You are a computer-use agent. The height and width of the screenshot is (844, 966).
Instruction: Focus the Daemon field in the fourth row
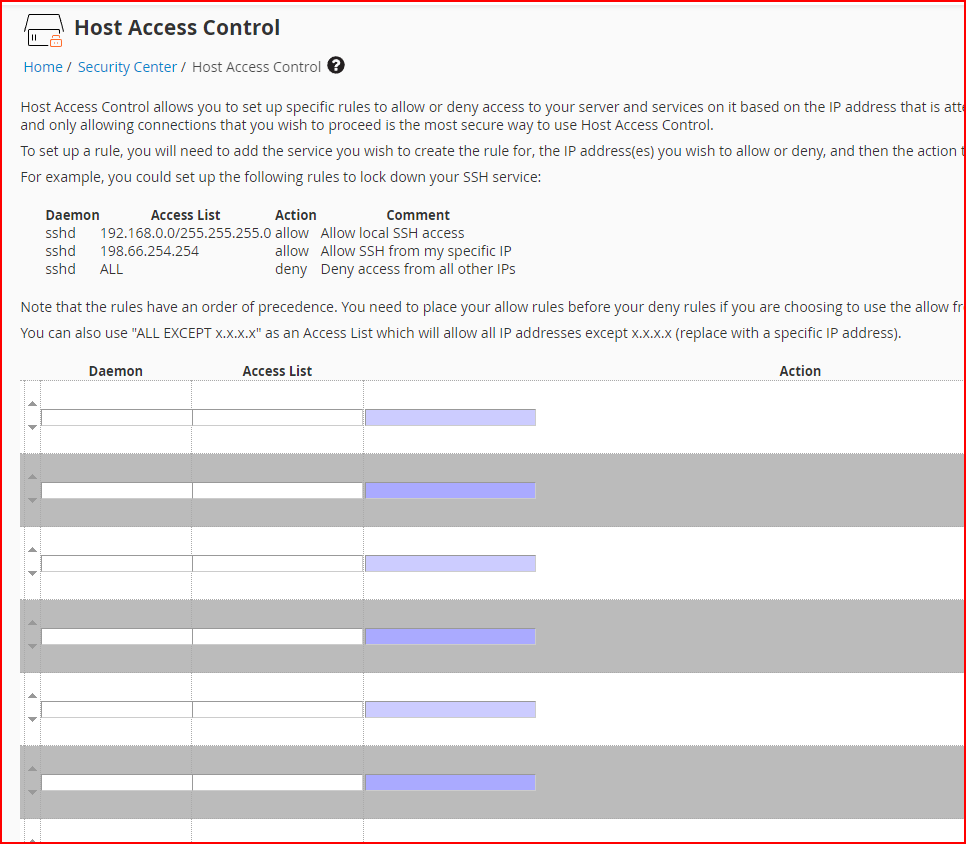(x=116, y=637)
